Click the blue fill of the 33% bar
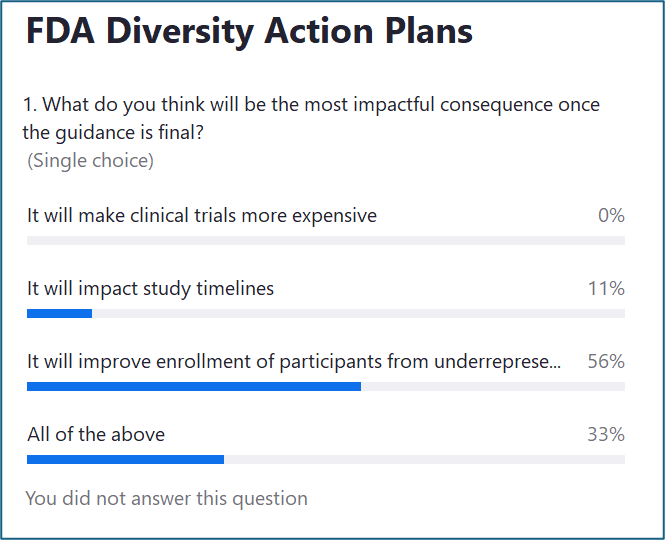The width and height of the screenshot is (666, 540). (x=125, y=460)
